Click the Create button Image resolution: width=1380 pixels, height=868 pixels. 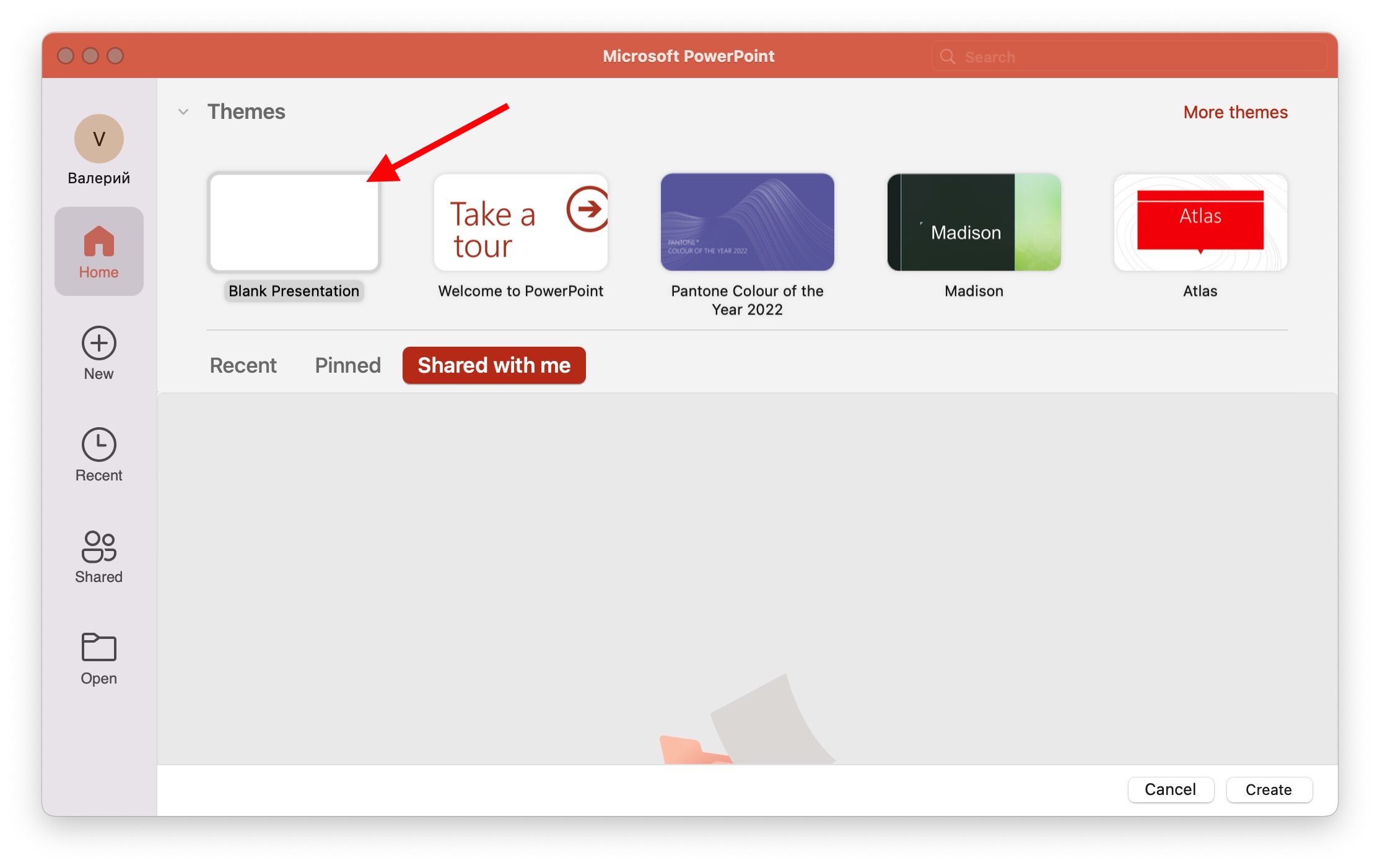(x=1269, y=789)
